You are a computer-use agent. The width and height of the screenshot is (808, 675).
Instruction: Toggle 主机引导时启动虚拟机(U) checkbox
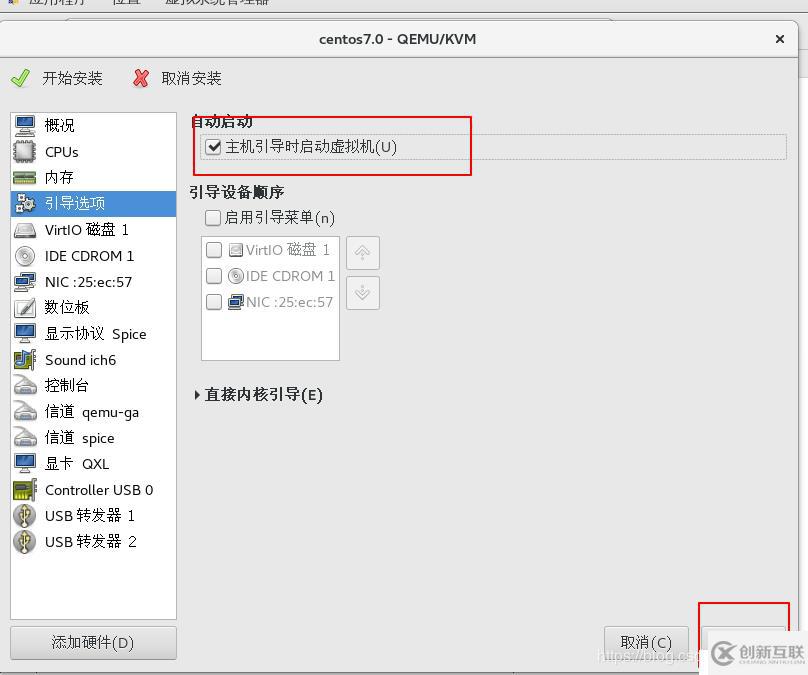pyautogui.click(x=213, y=147)
